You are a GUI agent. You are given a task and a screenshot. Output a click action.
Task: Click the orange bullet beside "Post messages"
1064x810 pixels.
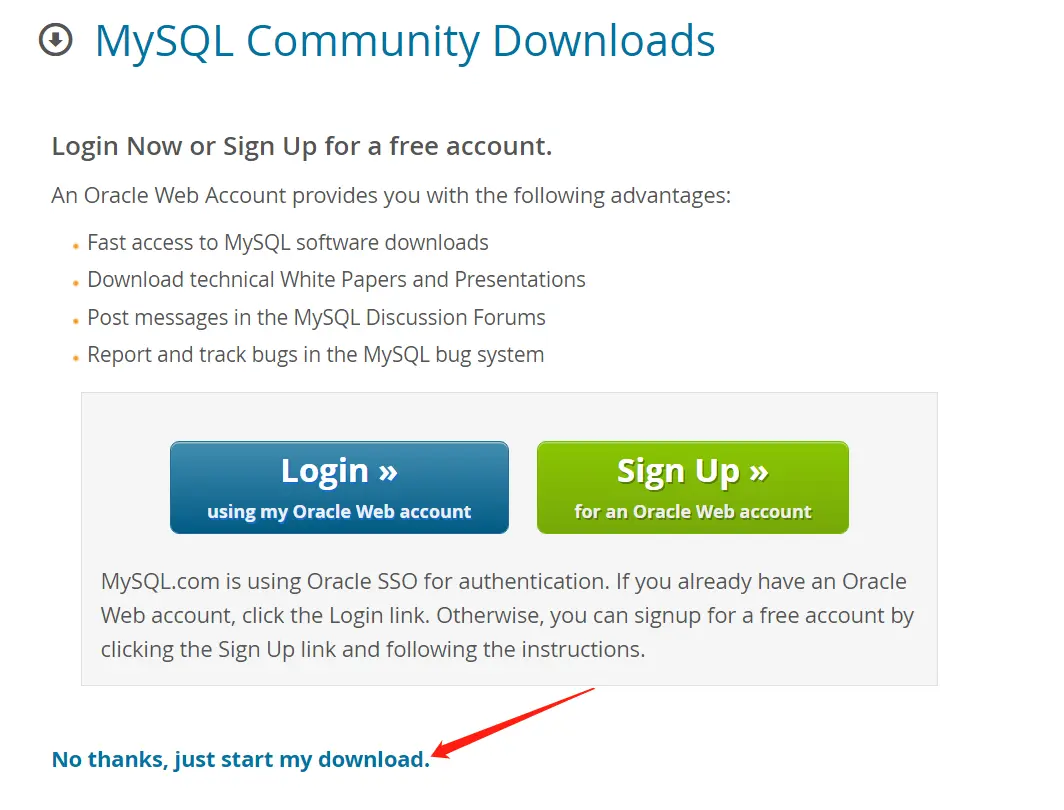(76, 321)
